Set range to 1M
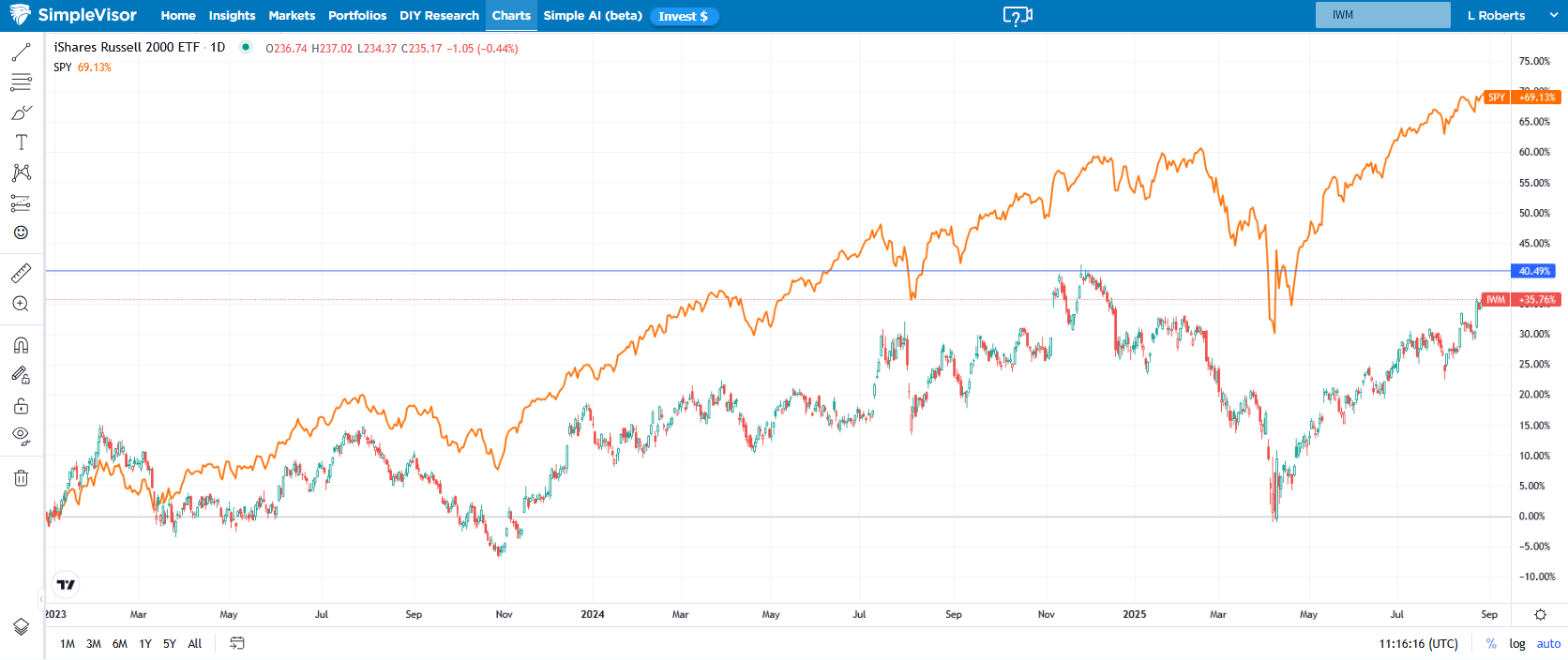Screen dimensions: 1568x660 click(x=68, y=643)
